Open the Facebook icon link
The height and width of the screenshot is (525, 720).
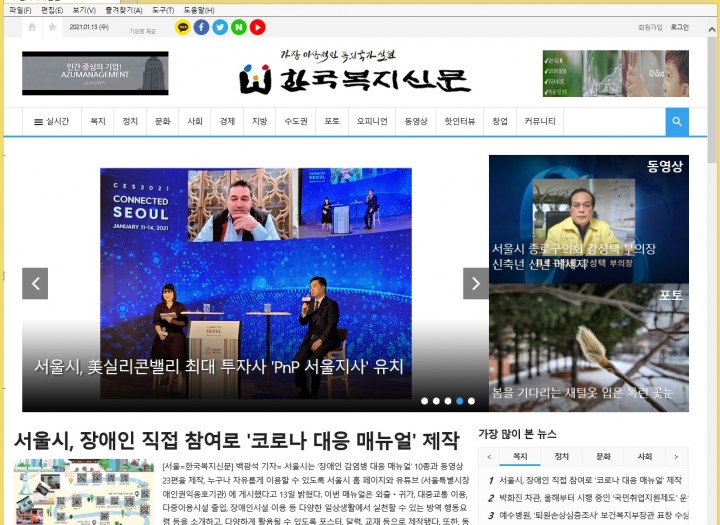coord(201,27)
